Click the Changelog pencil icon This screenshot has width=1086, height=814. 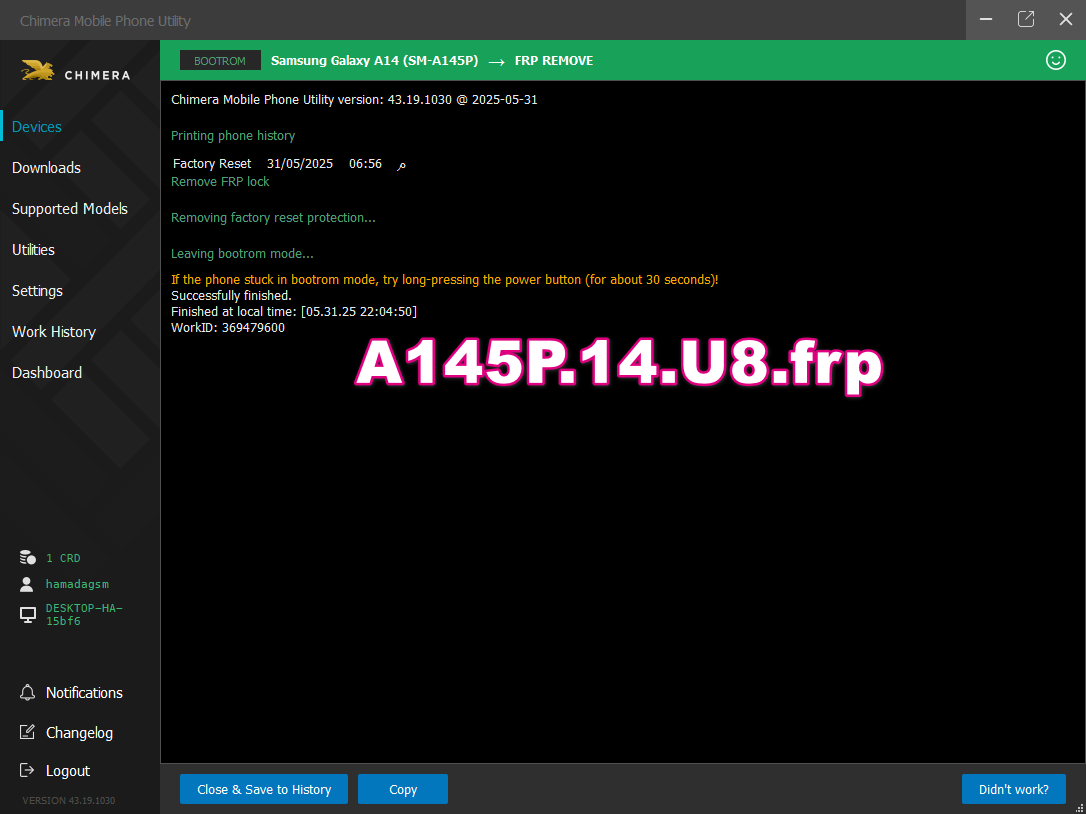pos(27,732)
